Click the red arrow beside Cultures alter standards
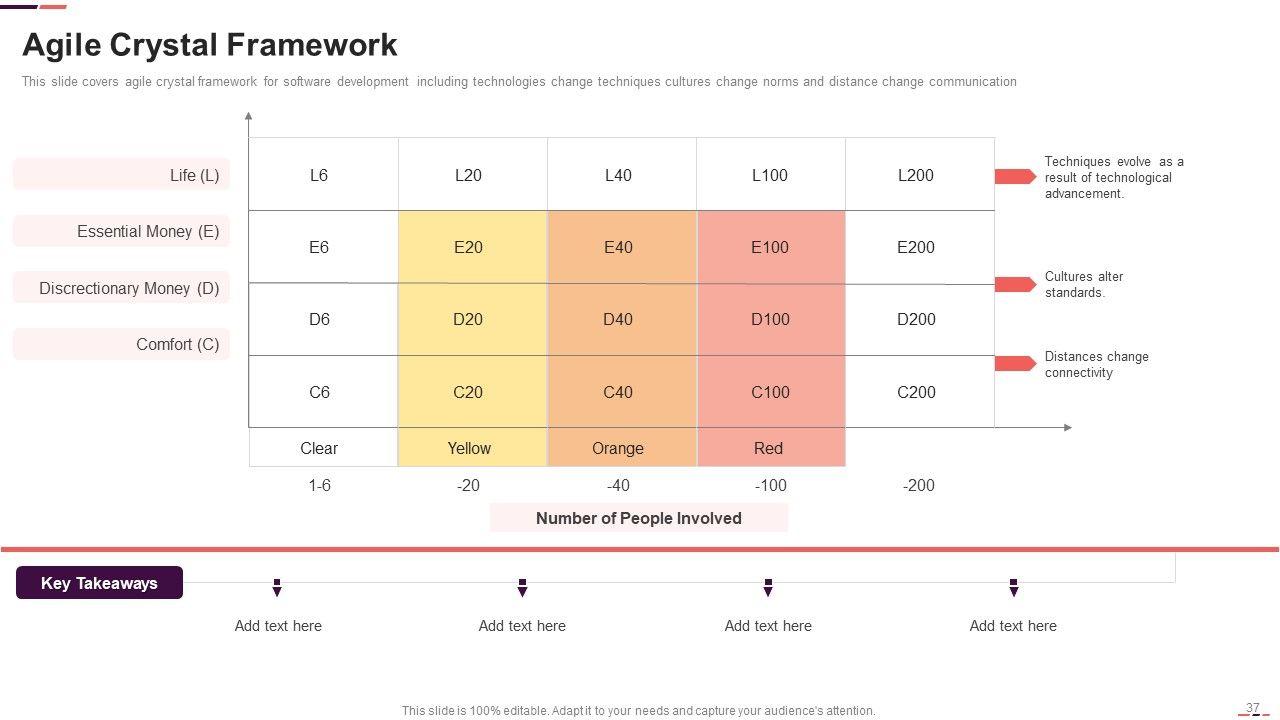Screen dimensions: 1280x720 1014,285
